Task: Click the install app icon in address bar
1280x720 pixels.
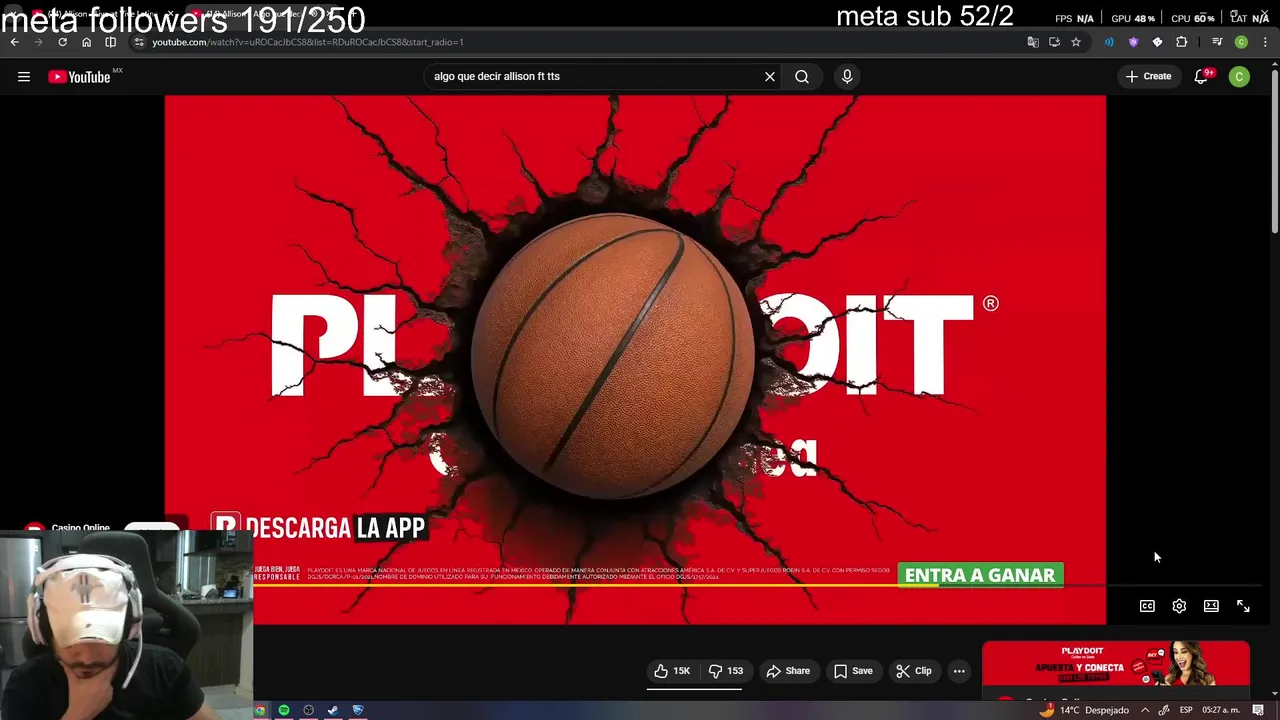Action: 1054,42
